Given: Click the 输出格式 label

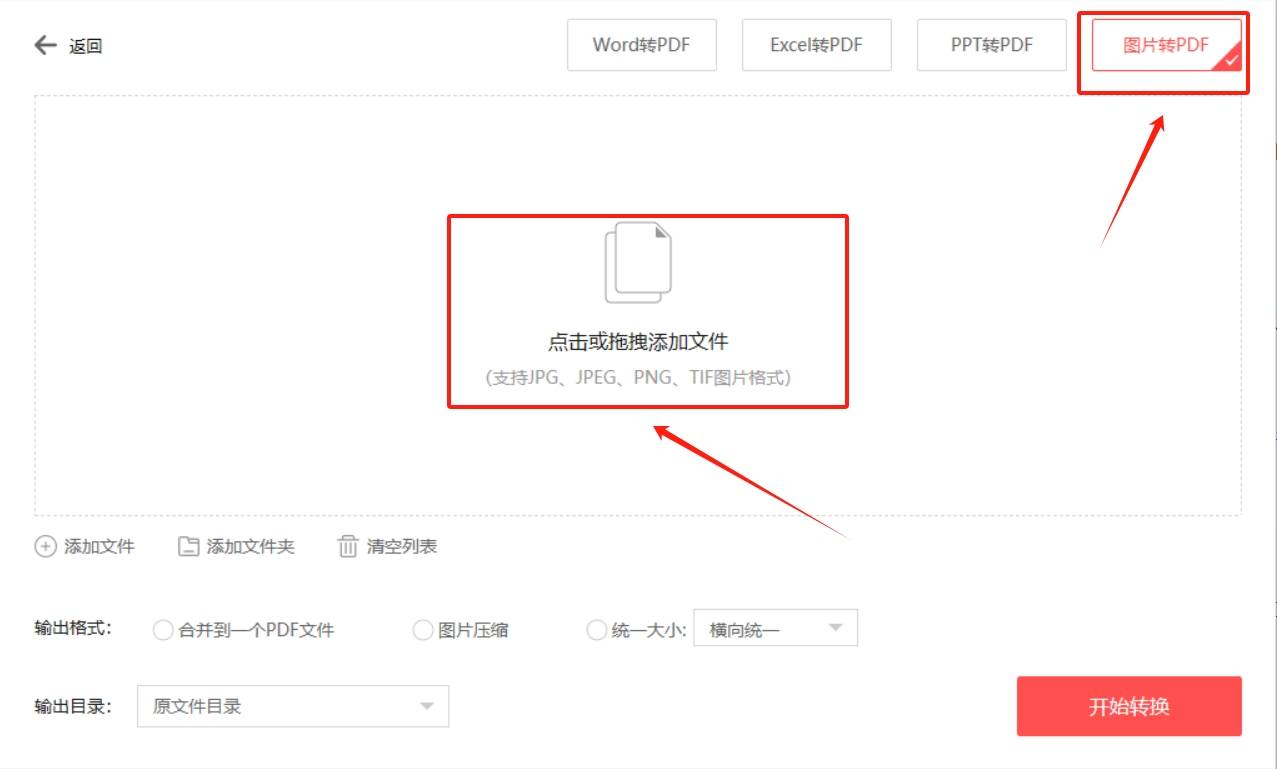Looking at the screenshot, I should click(73, 629).
